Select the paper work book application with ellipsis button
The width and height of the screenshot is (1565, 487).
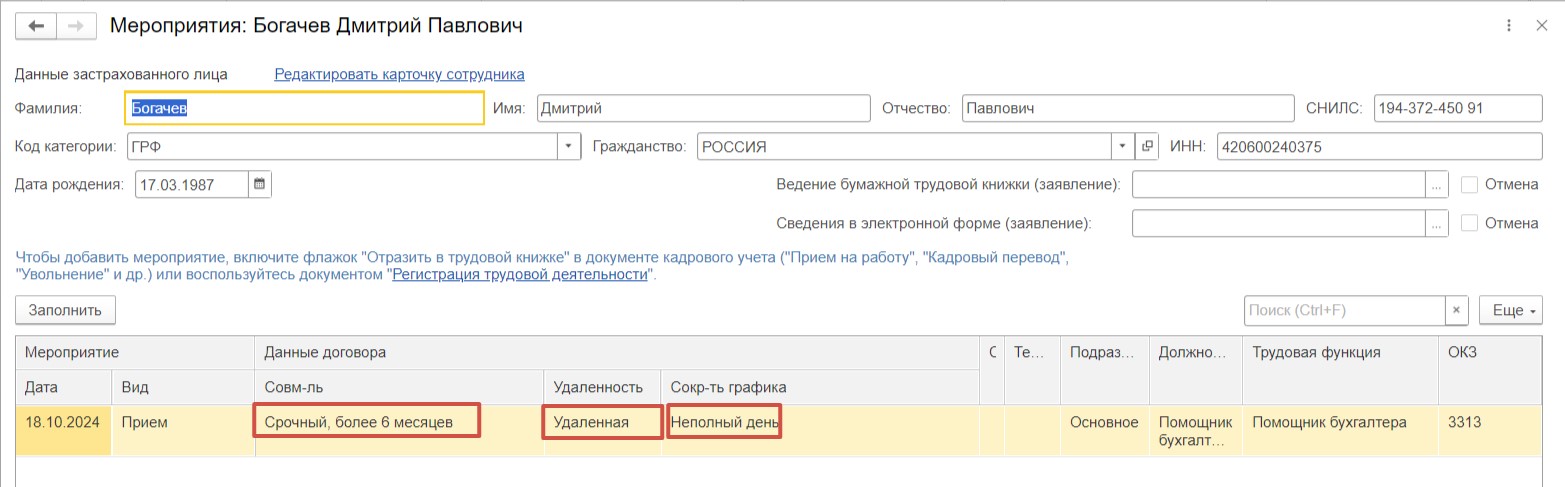point(1437,185)
